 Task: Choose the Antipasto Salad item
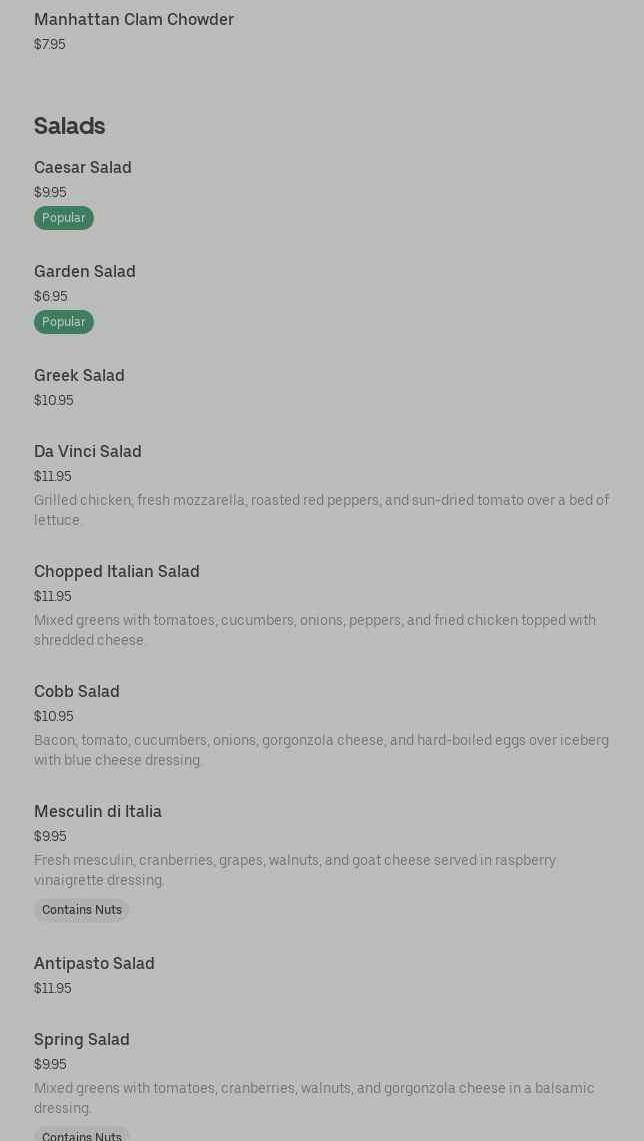pyautogui.click(x=94, y=964)
